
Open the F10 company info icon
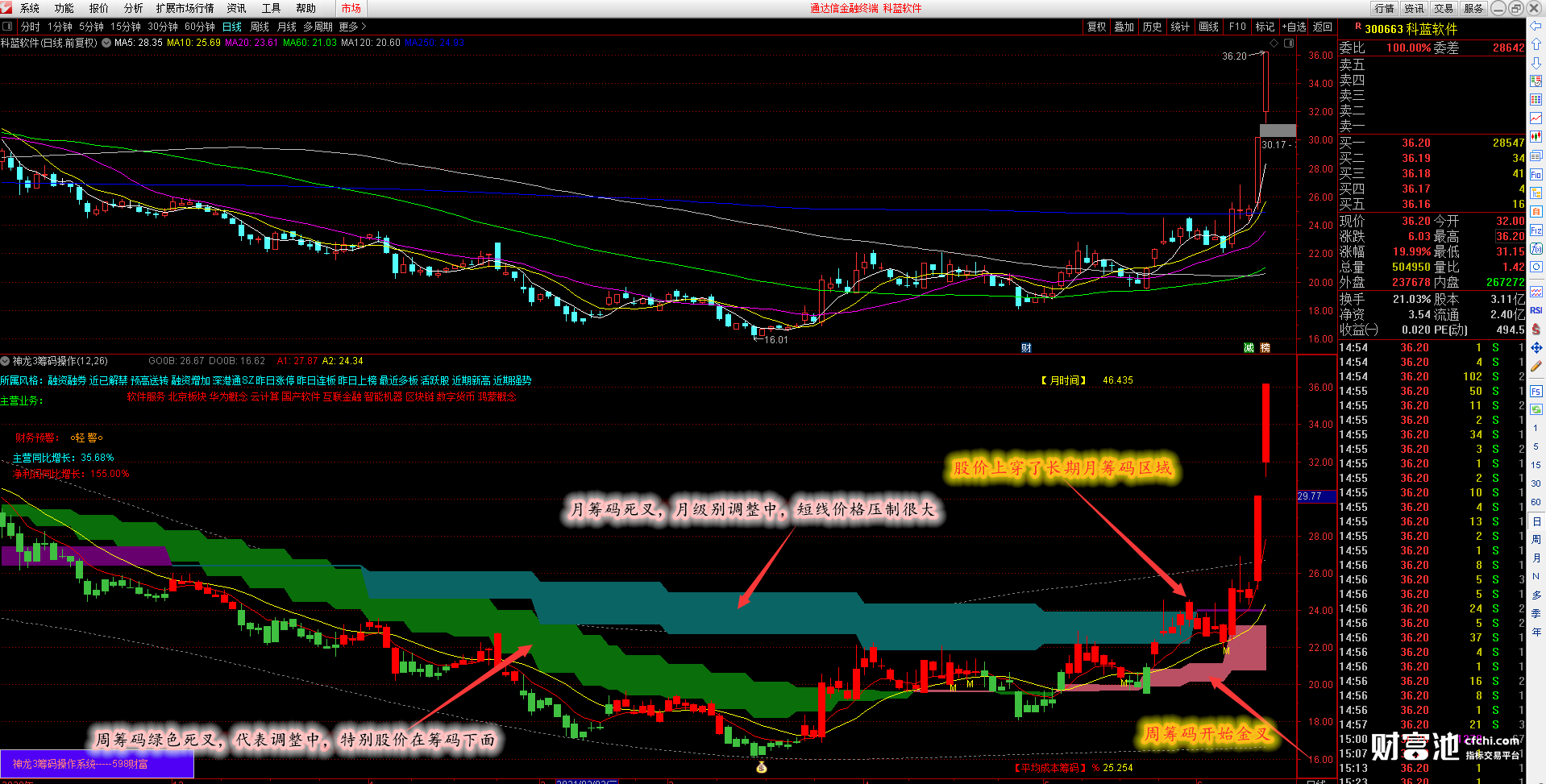pyautogui.click(x=1536, y=175)
